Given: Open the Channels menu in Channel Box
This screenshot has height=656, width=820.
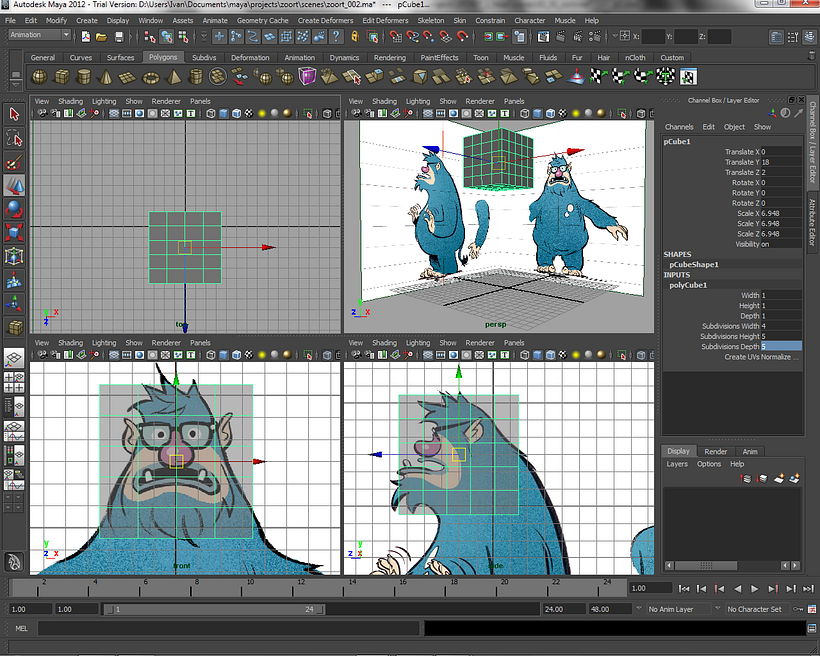Looking at the screenshot, I should pos(679,127).
